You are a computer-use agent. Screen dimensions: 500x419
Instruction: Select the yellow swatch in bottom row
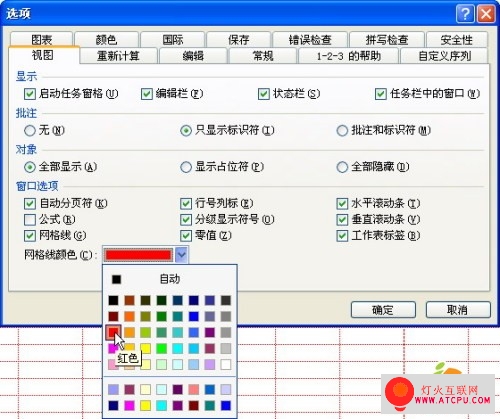[145, 405]
